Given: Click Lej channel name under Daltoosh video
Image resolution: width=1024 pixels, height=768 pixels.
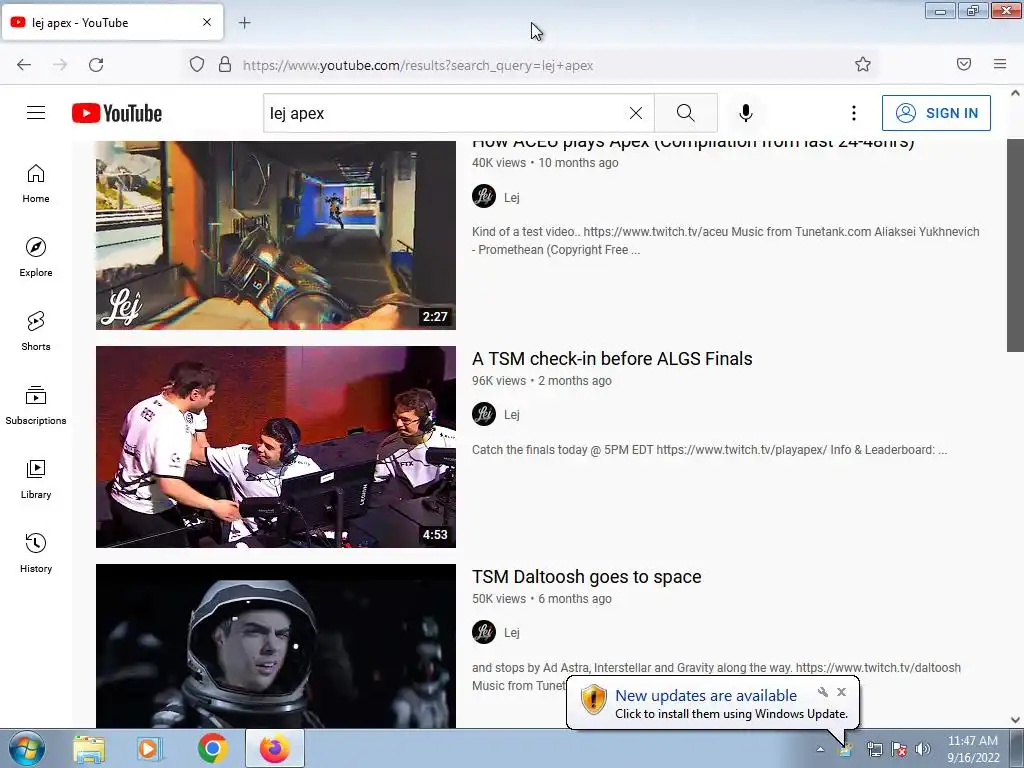Looking at the screenshot, I should (x=512, y=632).
